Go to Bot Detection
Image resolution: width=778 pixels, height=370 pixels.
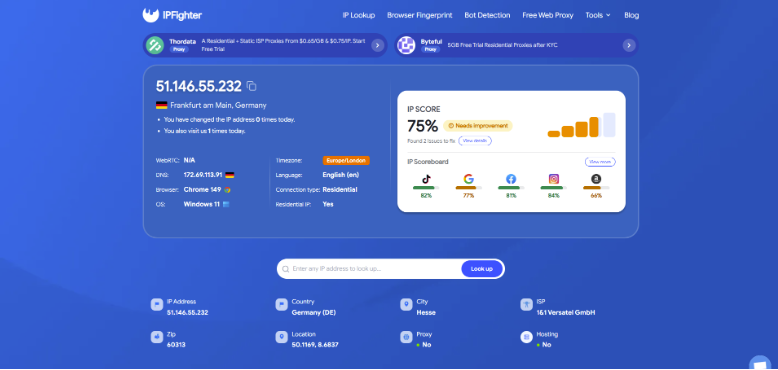(x=487, y=15)
